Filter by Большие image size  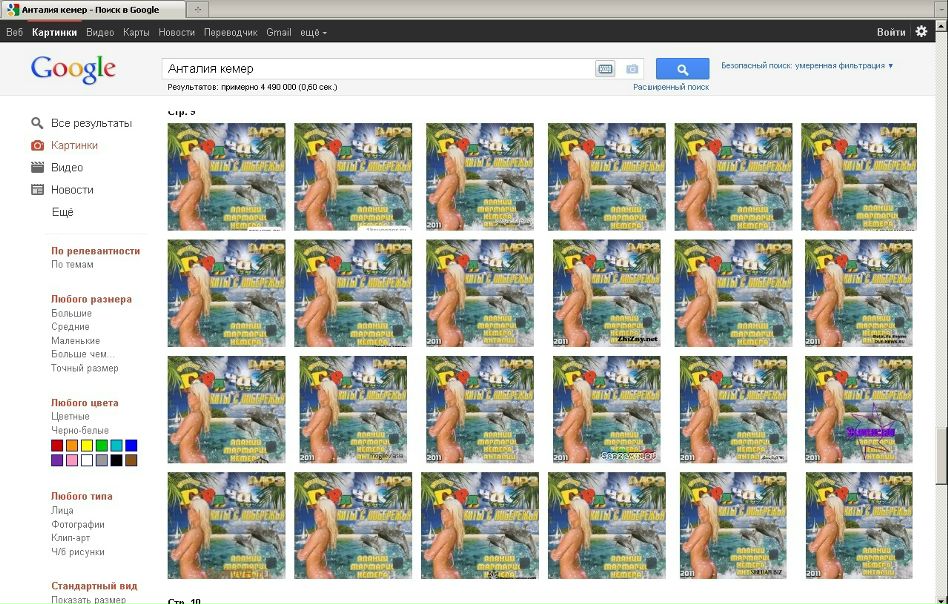71,313
